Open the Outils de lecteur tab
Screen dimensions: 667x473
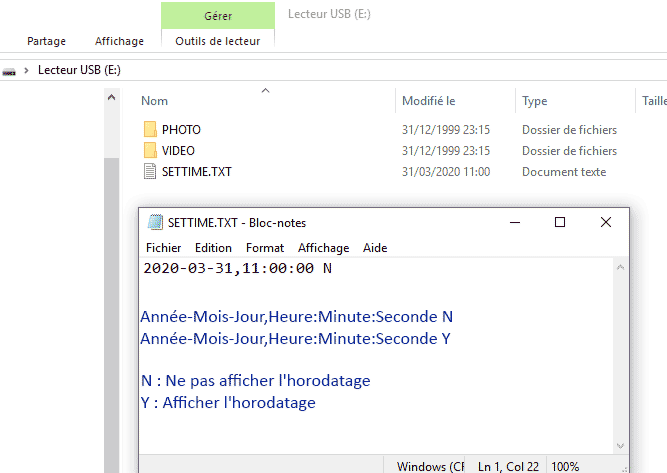tap(217, 41)
